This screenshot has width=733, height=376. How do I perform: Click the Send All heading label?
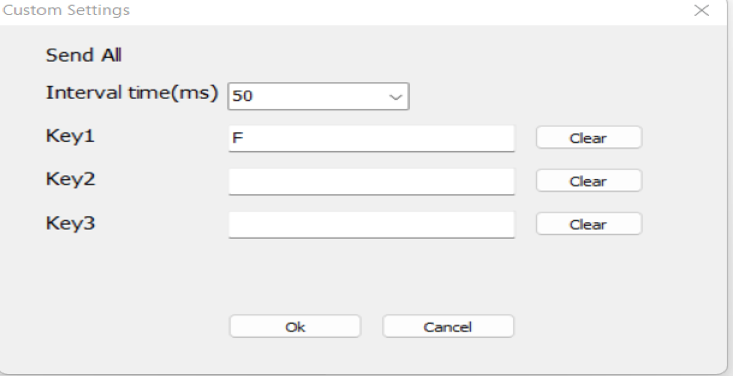[84, 55]
